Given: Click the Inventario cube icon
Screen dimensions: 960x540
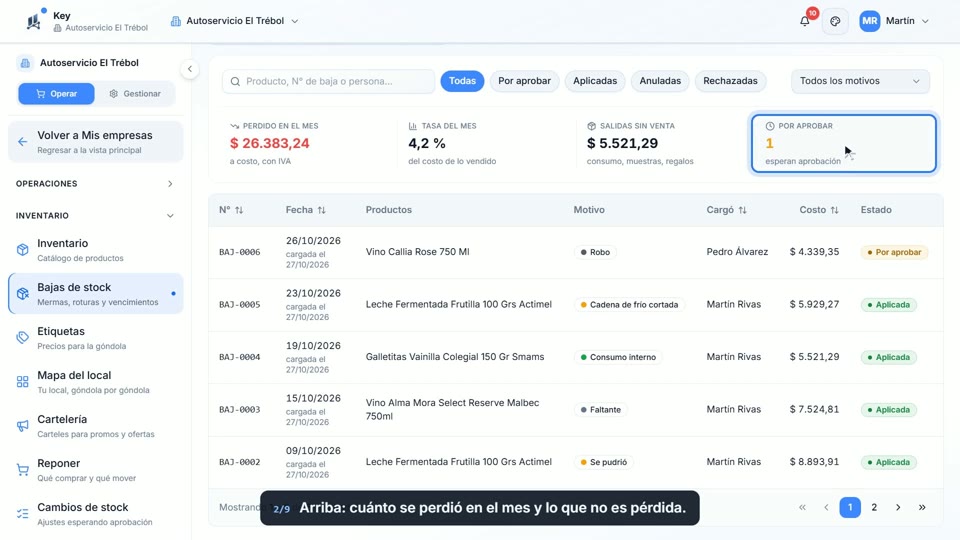Looking at the screenshot, I should pos(23,250).
